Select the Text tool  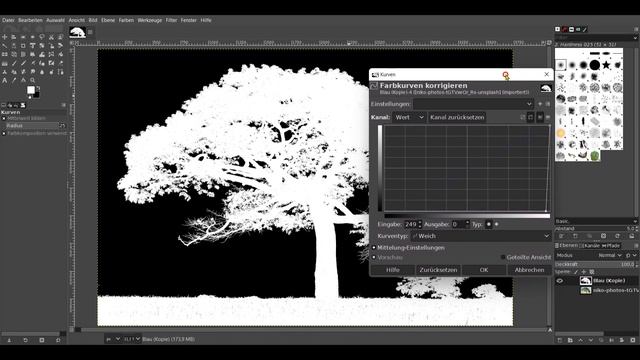point(4,80)
